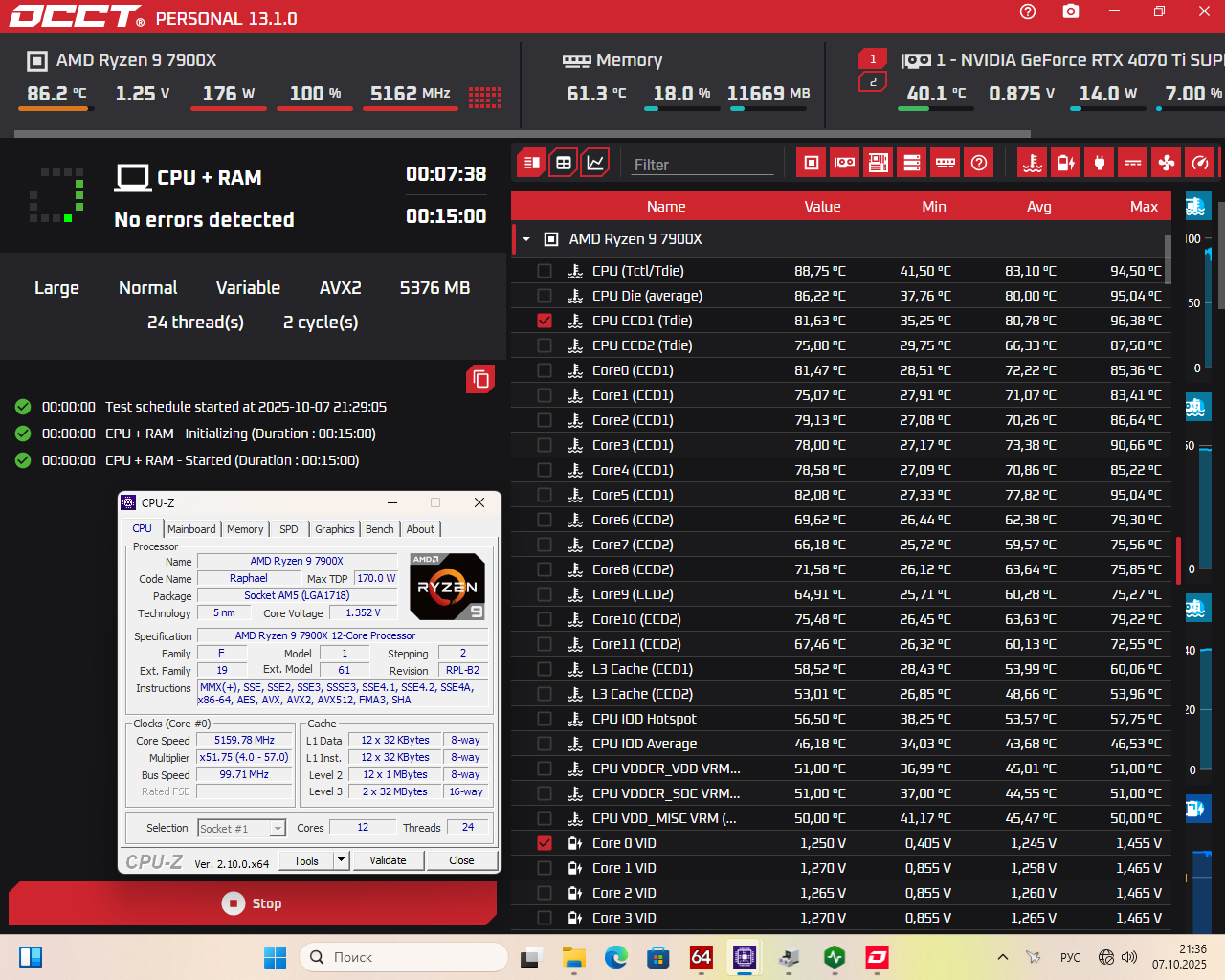Filter sensors by temperature icon
The width and height of the screenshot is (1225, 980).
pos(1033,163)
